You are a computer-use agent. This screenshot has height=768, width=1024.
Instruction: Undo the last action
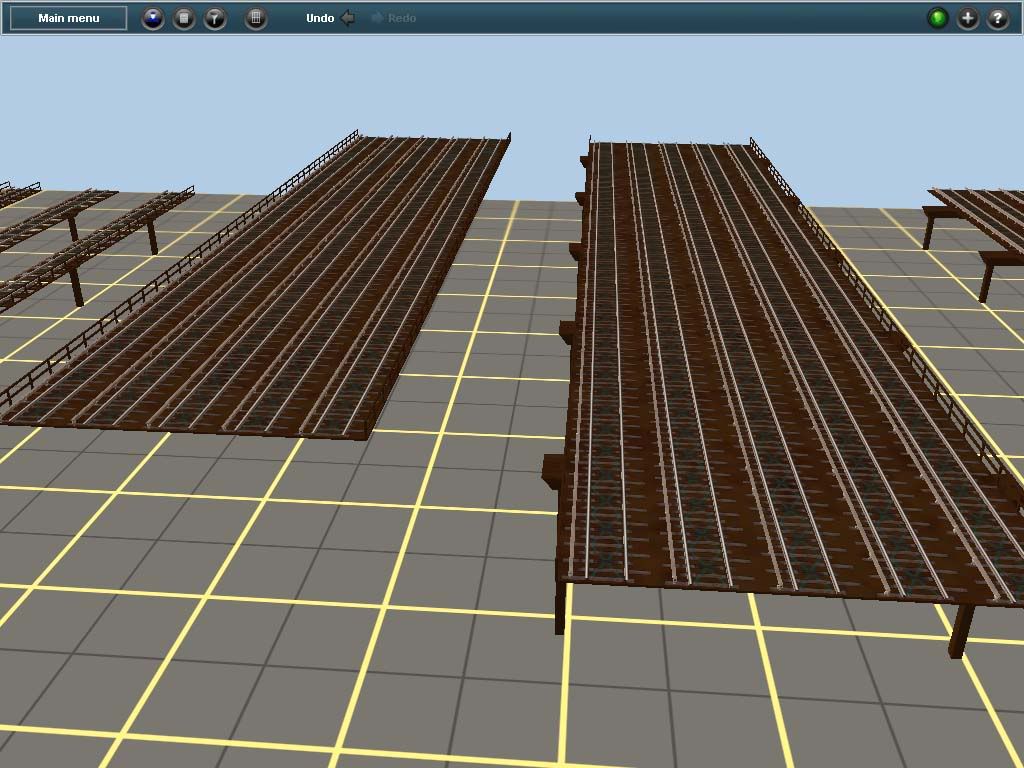[330, 18]
